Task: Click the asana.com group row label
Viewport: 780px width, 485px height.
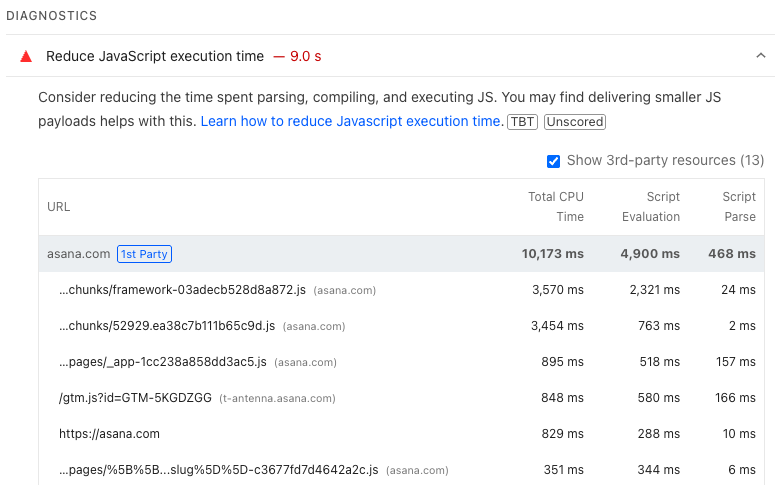Action: coord(79,254)
